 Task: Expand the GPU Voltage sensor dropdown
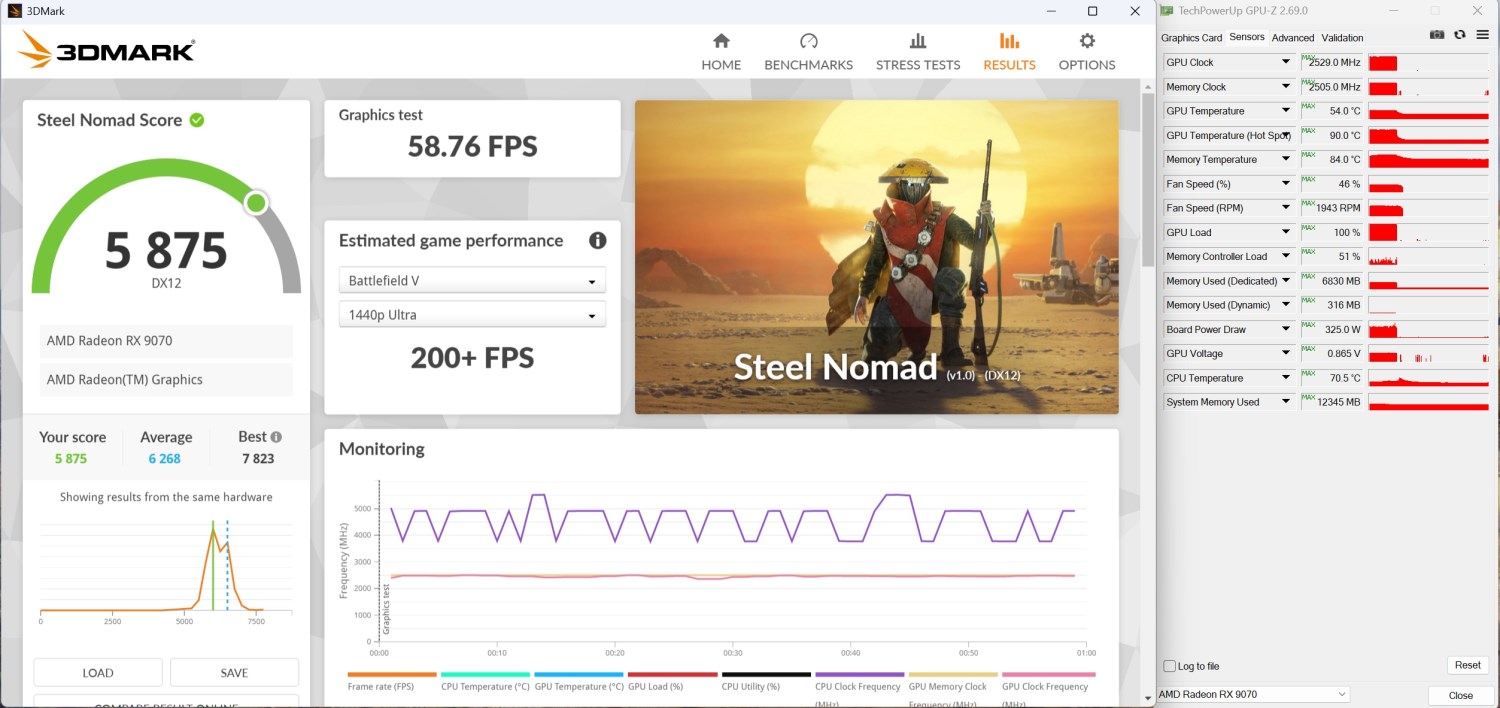tap(1286, 353)
